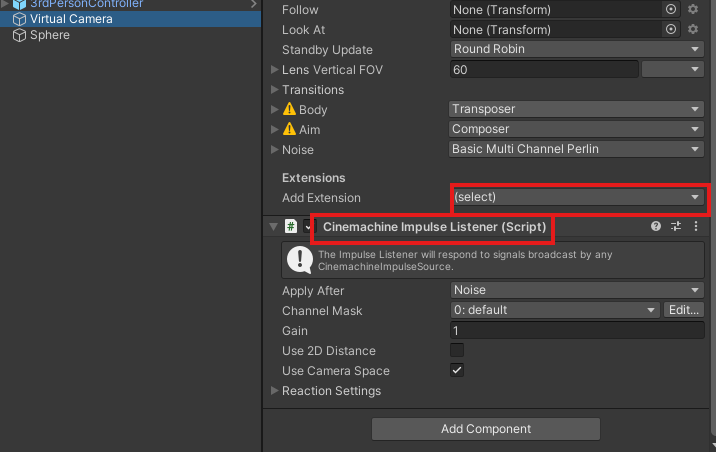Expand the Noise section

(274, 149)
